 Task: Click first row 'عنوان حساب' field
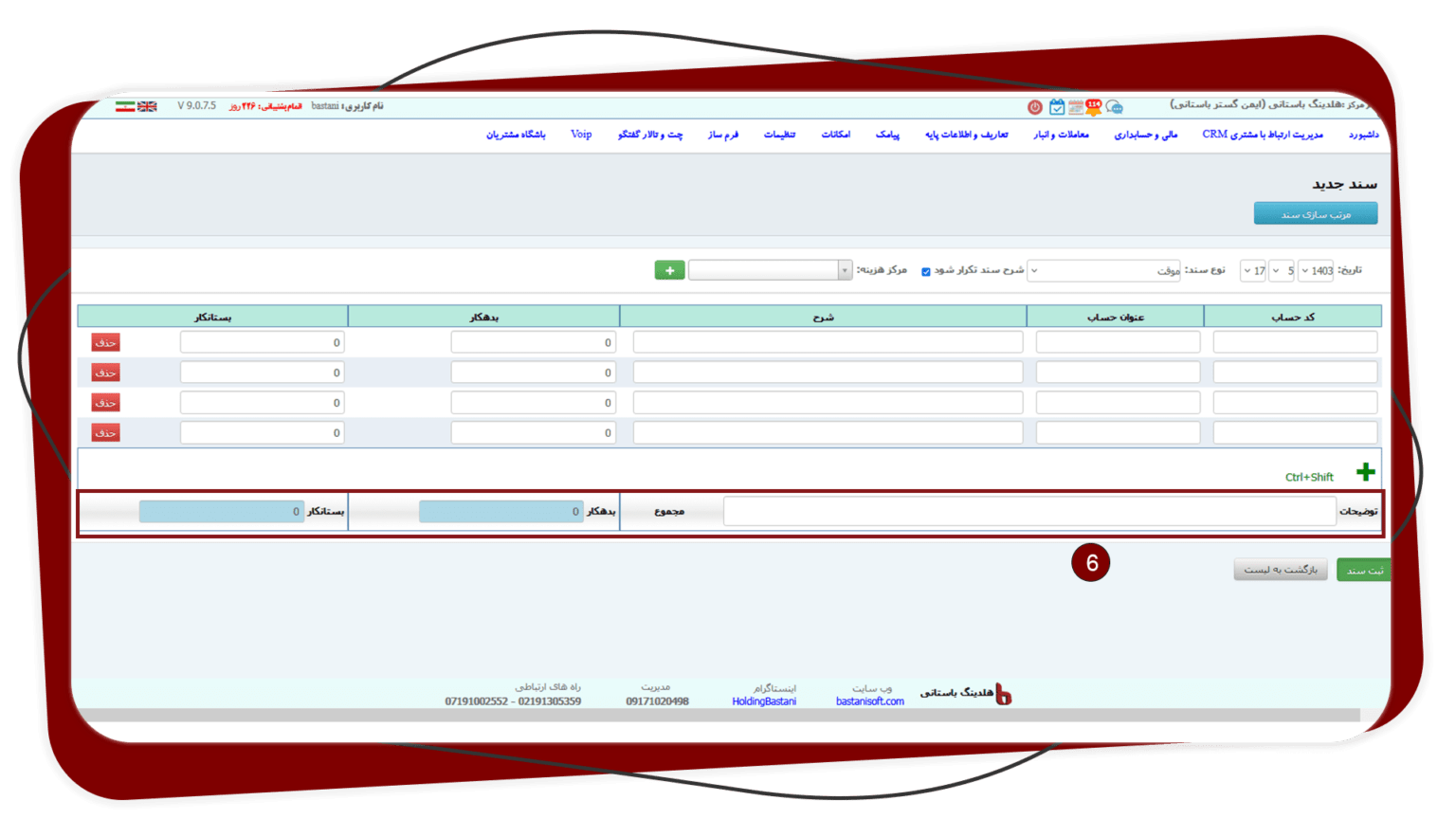1118,342
